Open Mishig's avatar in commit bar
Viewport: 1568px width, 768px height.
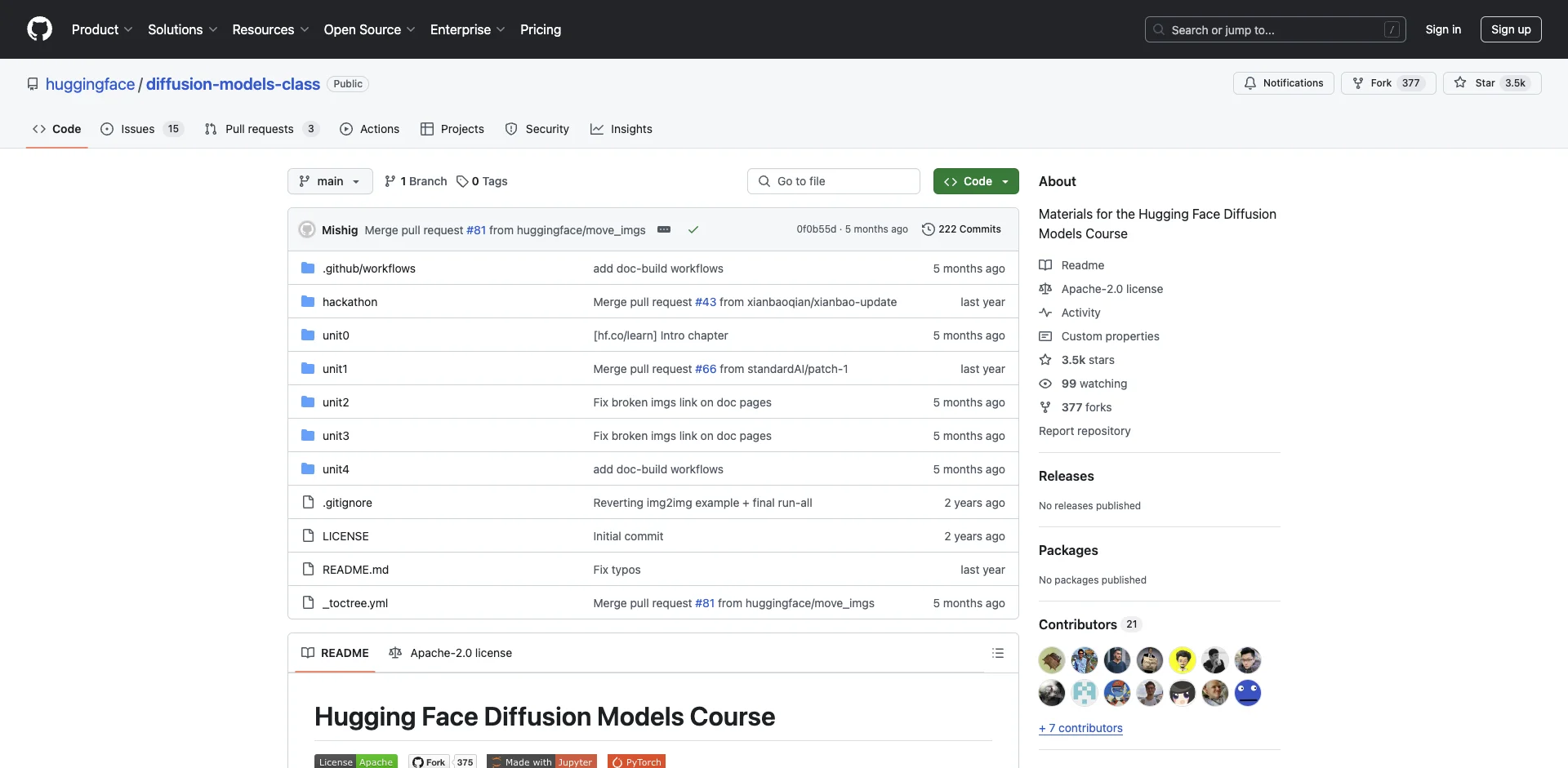click(x=307, y=229)
